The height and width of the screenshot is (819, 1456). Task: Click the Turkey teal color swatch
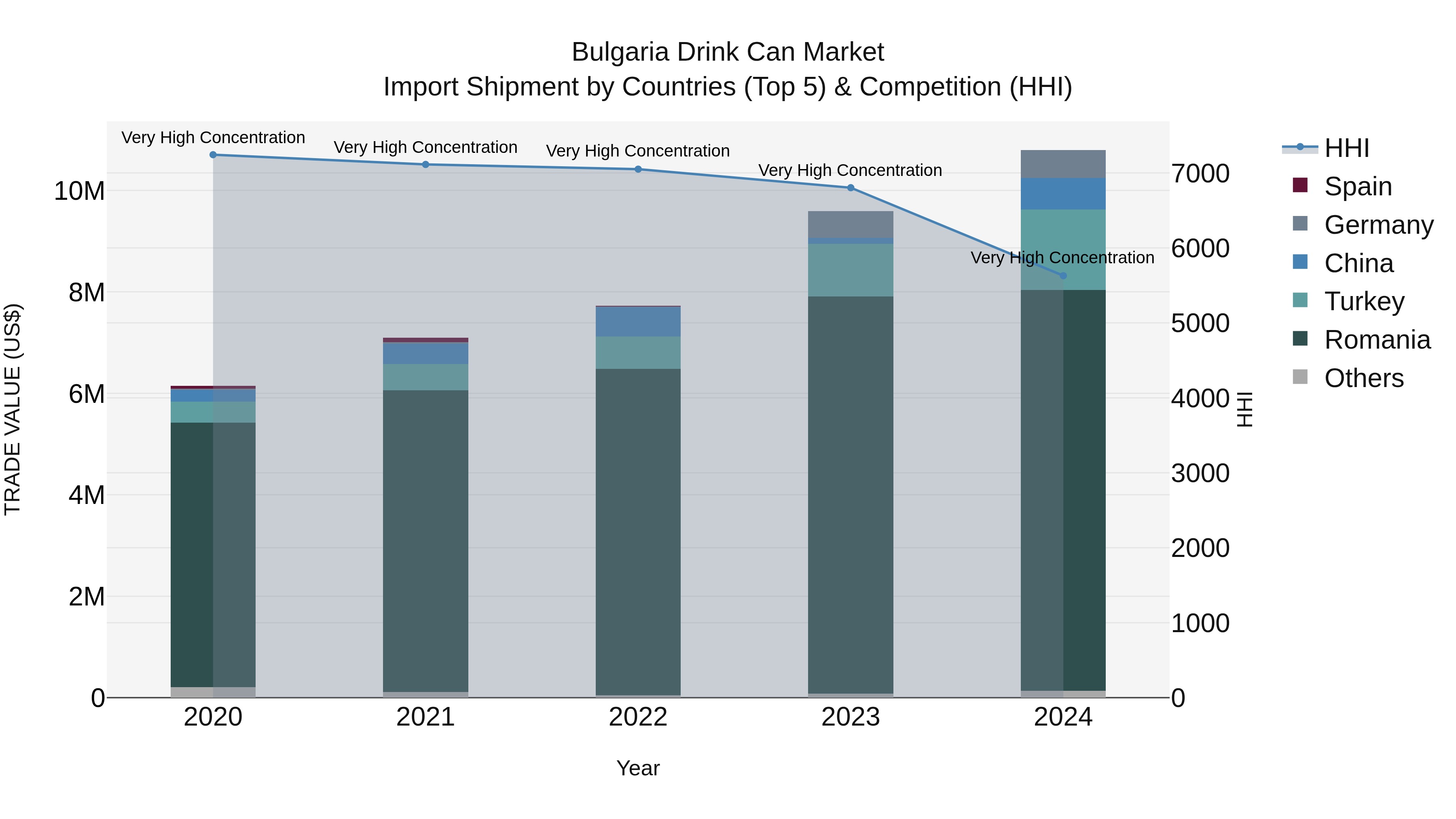tap(1300, 300)
